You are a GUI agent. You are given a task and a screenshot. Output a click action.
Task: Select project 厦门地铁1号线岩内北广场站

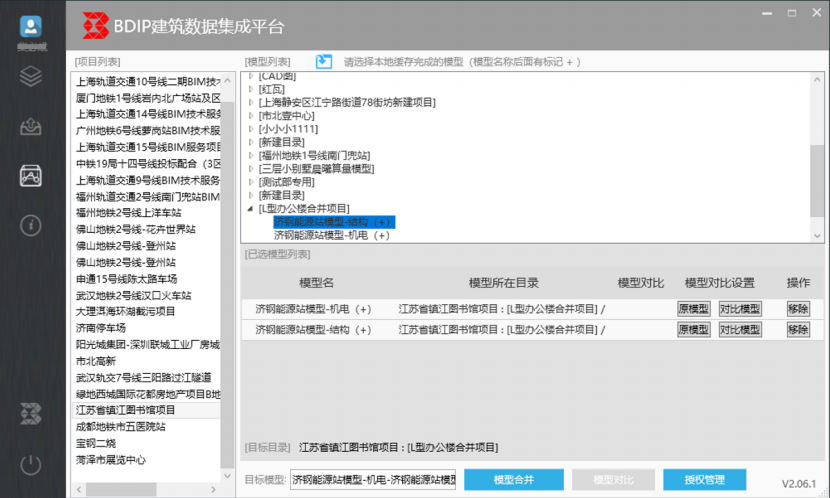click(146, 98)
